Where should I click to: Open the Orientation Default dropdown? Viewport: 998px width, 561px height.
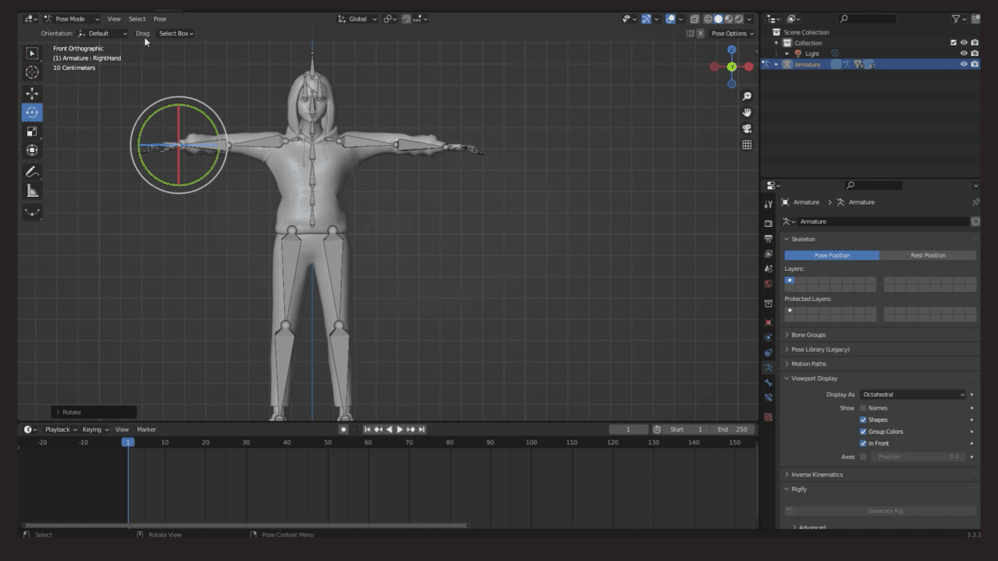pyautogui.click(x=102, y=33)
